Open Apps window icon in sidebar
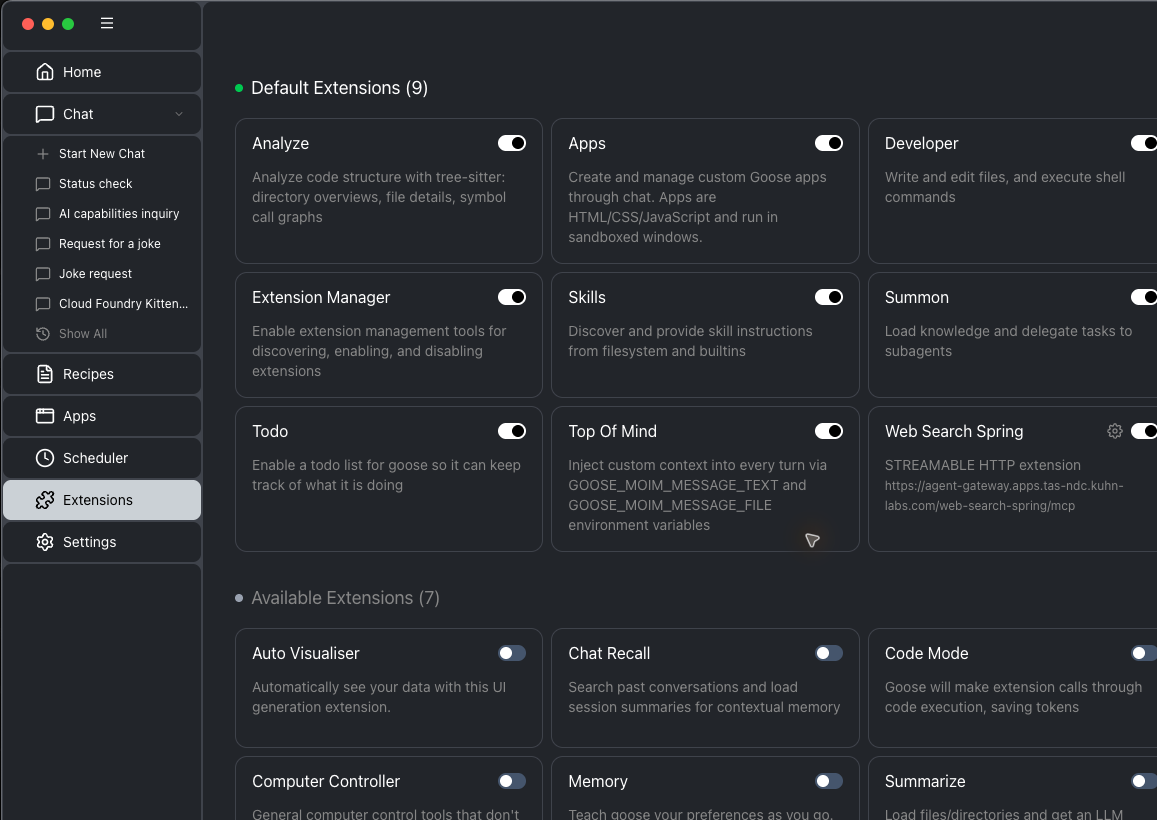The width and height of the screenshot is (1157, 820). pyautogui.click(x=45, y=416)
